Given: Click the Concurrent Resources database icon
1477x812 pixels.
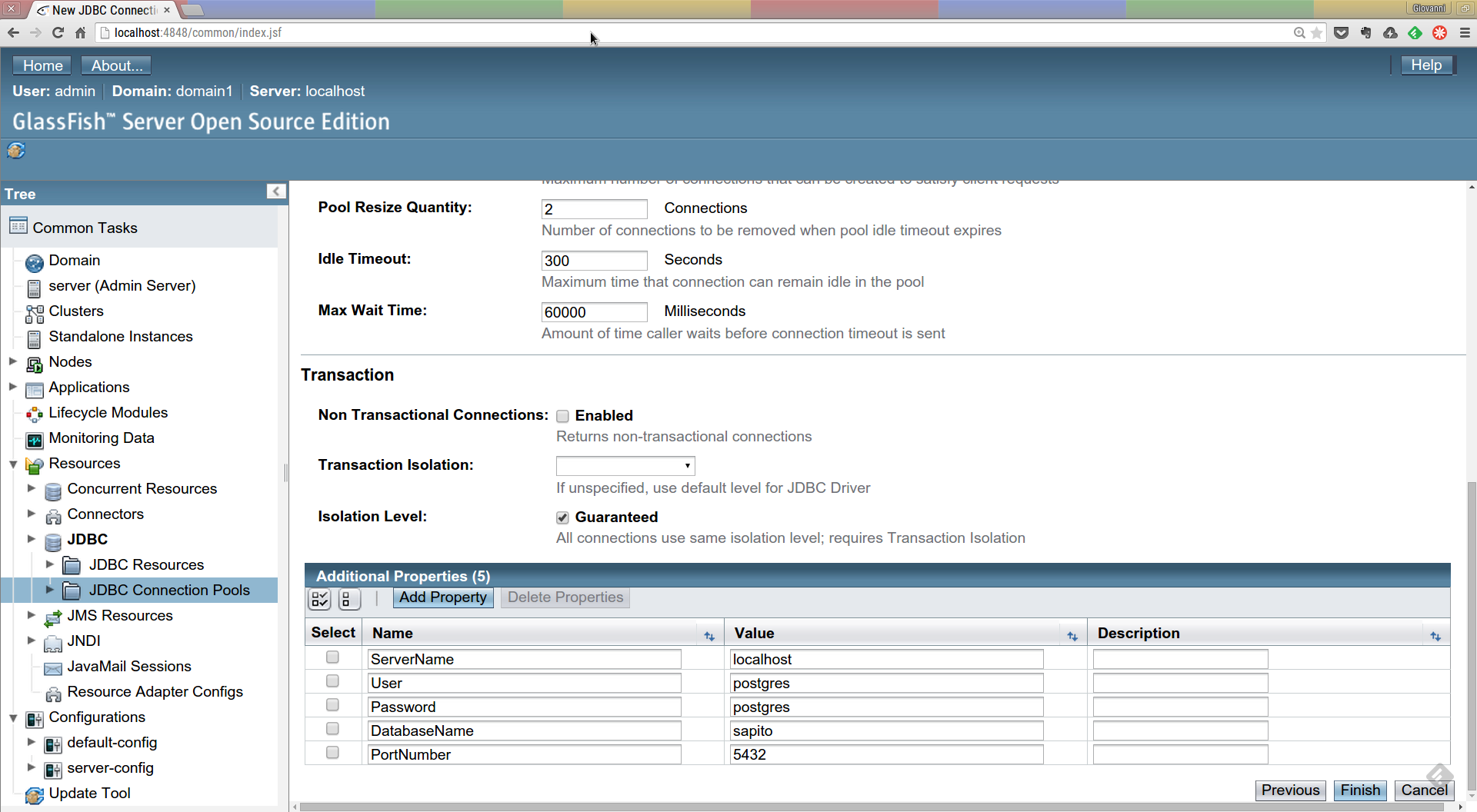Looking at the screenshot, I should [x=53, y=491].
